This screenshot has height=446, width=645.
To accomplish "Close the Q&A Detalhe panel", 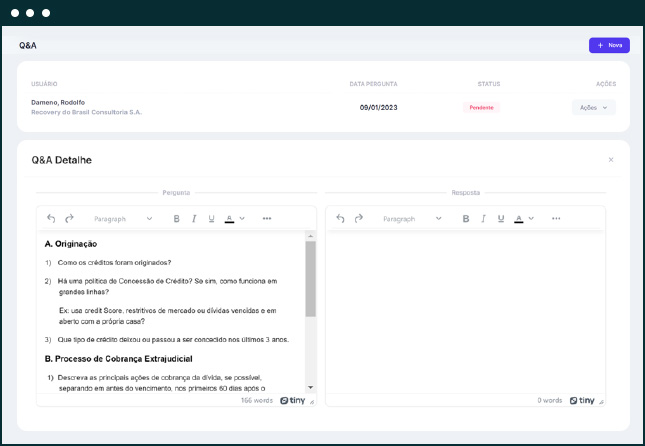I will 611,160.
